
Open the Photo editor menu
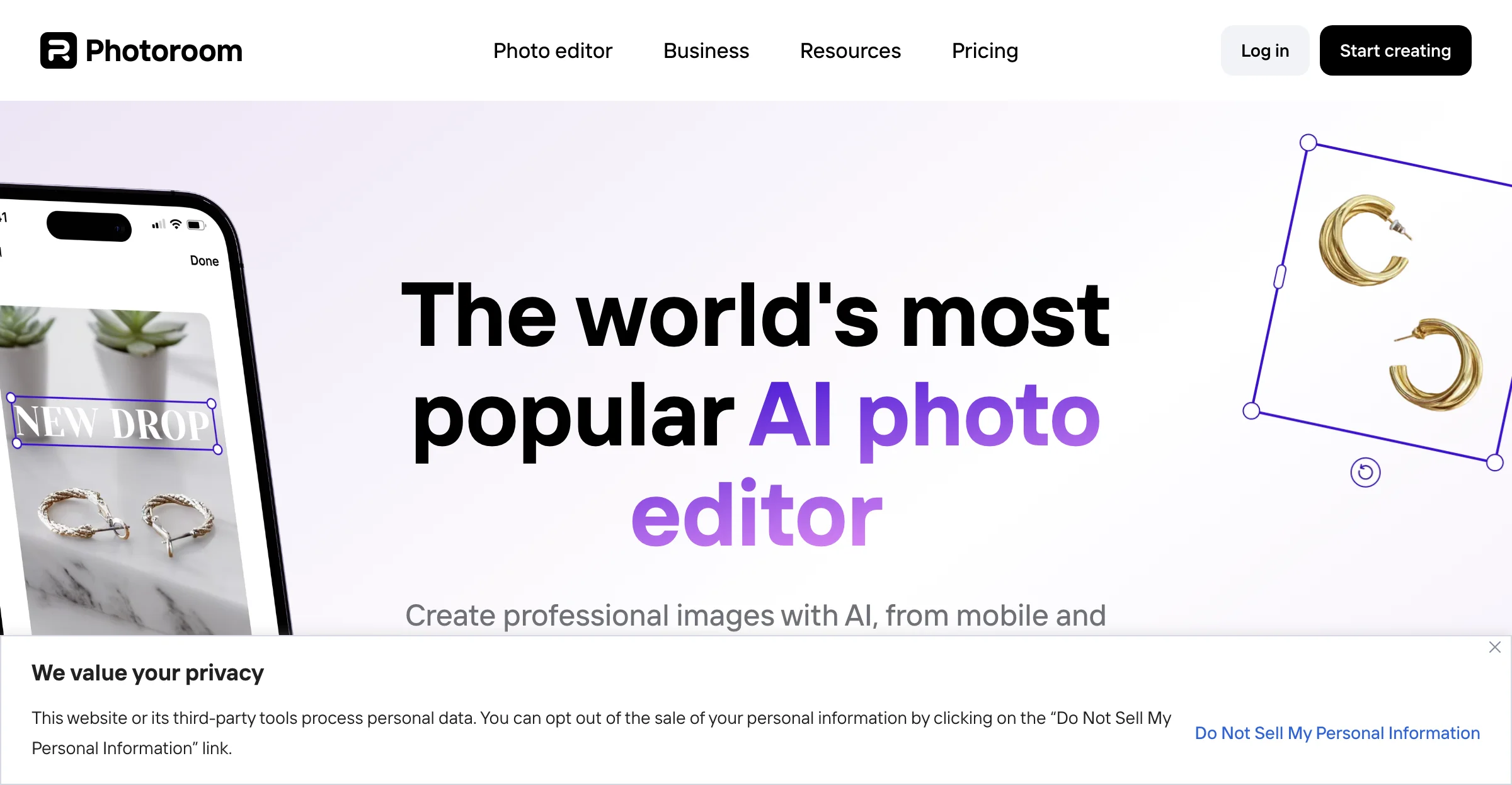553,50
